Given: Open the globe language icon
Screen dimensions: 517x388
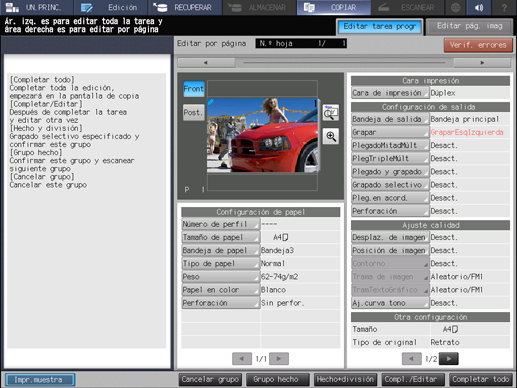Looking at the screenshot, I should 455,7.
